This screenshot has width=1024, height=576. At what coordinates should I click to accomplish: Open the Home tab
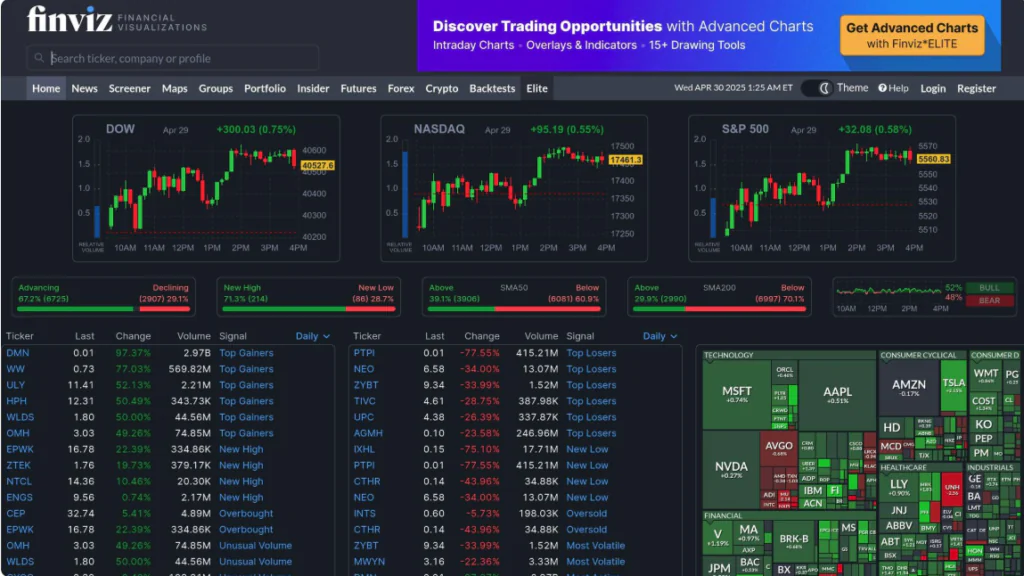tap(46, 88)
